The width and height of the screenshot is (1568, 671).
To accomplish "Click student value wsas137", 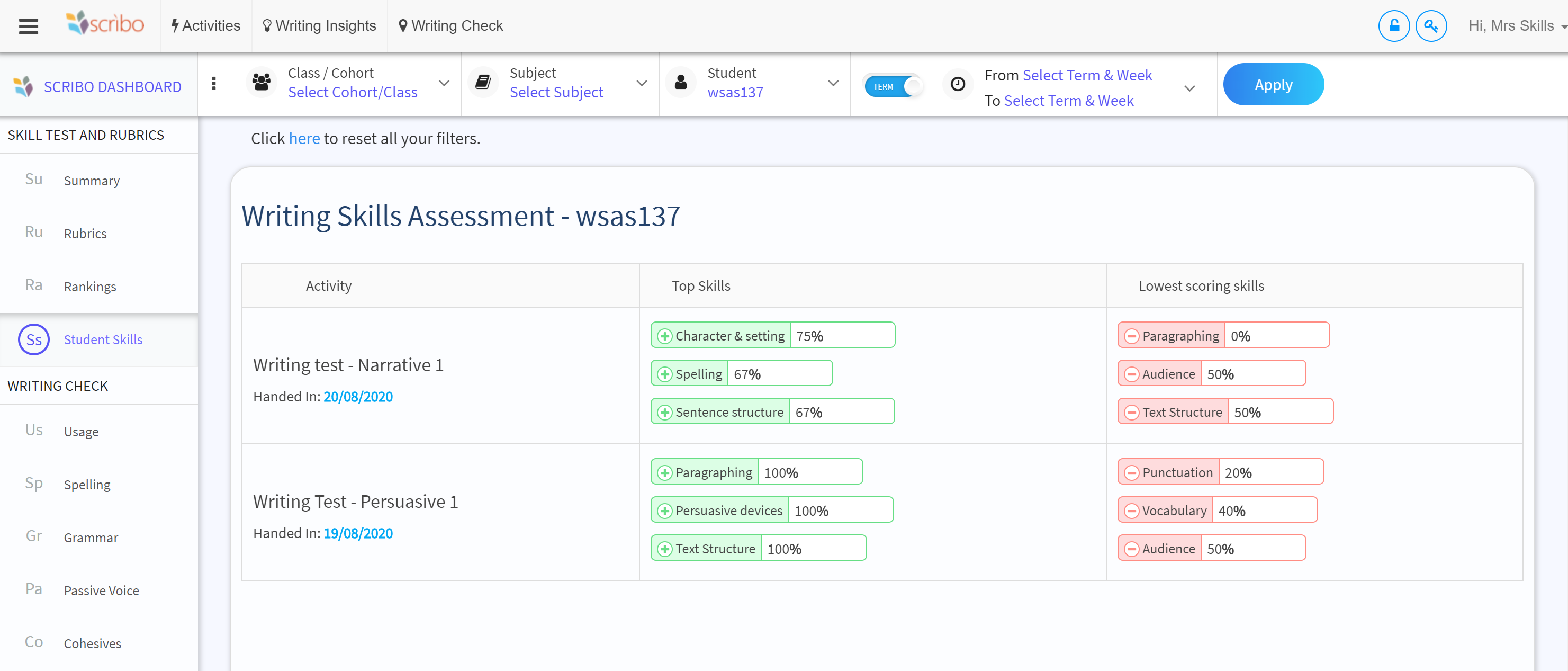I will (x=735, y=92).
